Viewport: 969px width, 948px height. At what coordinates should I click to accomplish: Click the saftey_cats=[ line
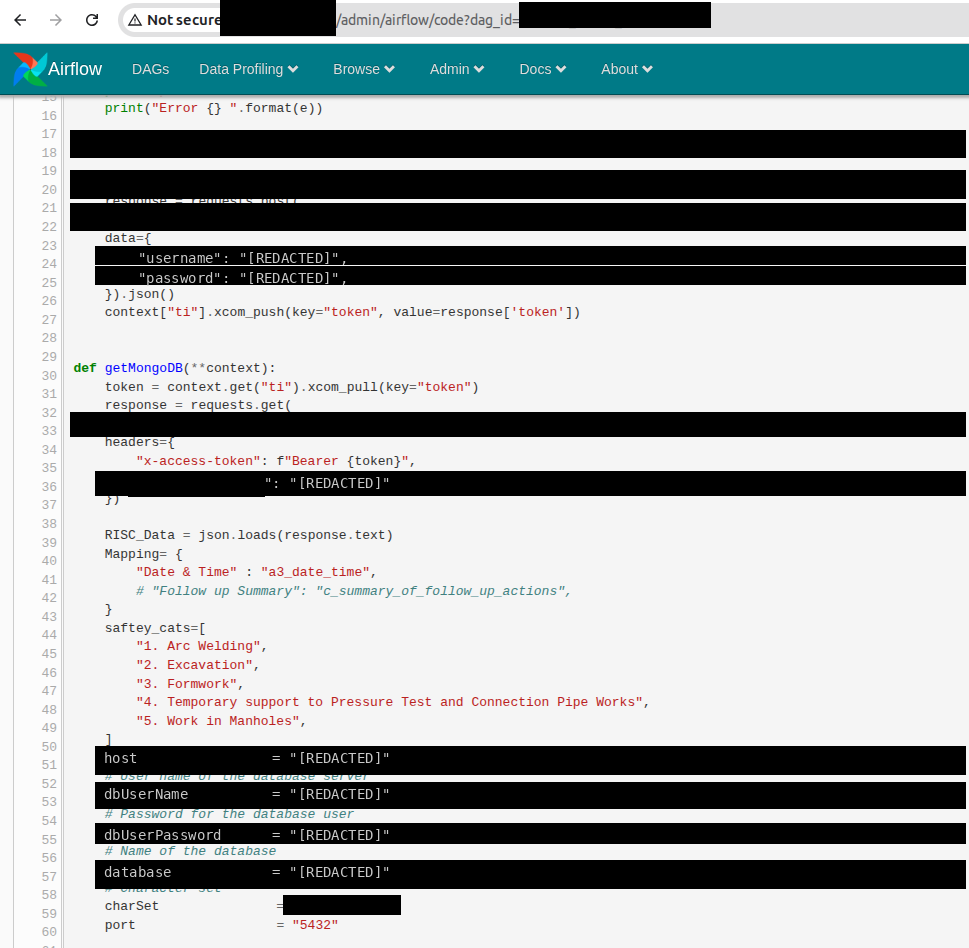pos(155,628)
